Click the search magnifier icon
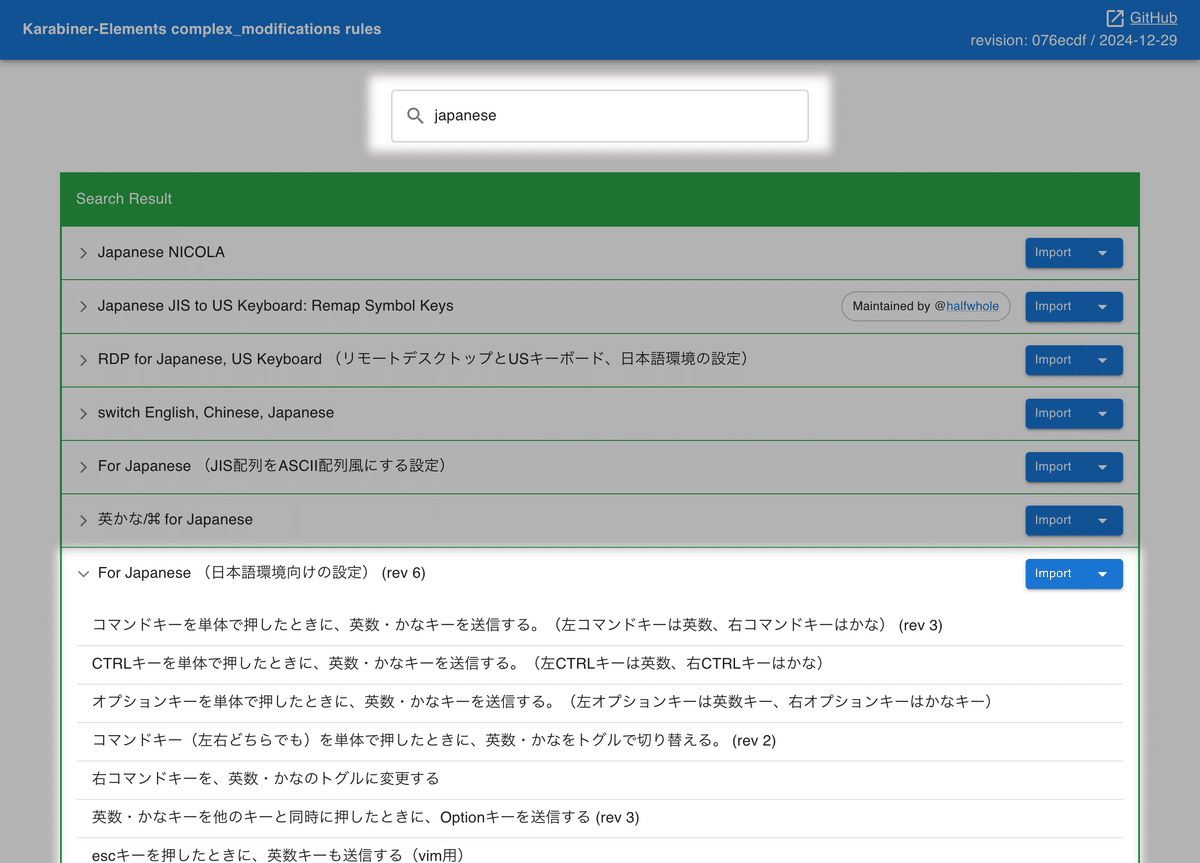This screenshot has width=1200, height=863. (x=416, y=116)
